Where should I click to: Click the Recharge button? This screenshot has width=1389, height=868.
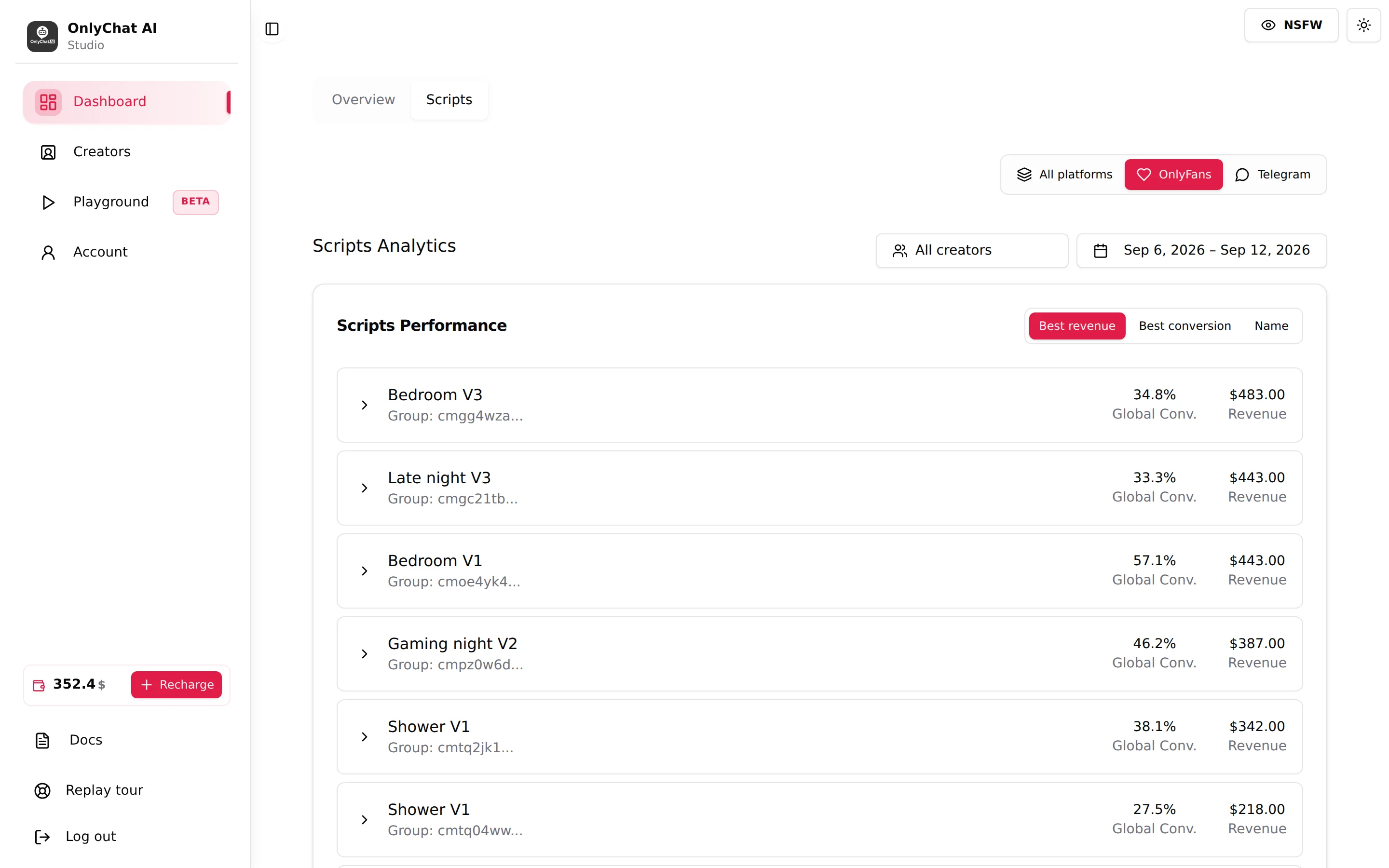click(x=176, y=685)
